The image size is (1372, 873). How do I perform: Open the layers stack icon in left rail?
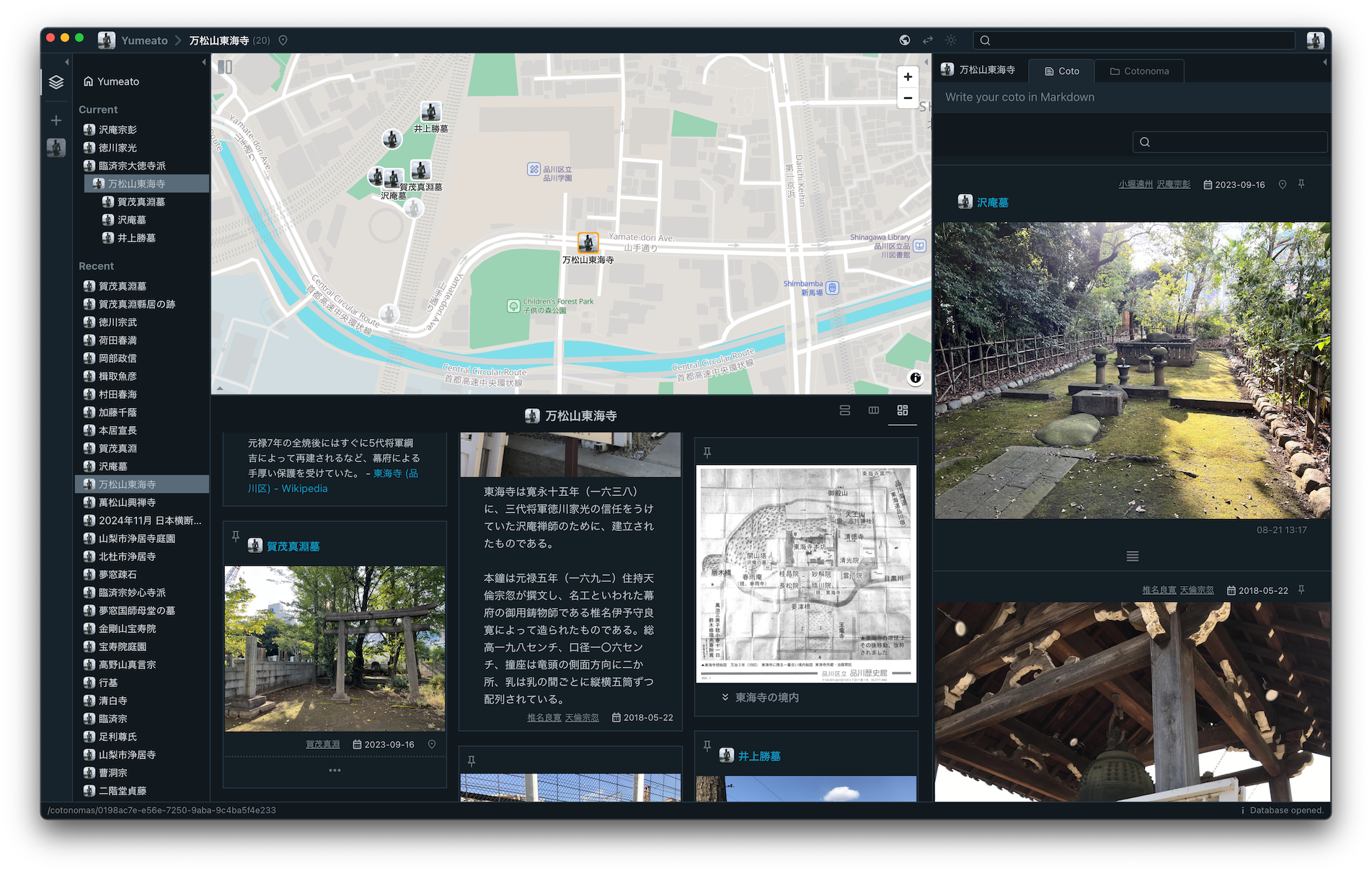pyautogui.click(x=56, y=82)
